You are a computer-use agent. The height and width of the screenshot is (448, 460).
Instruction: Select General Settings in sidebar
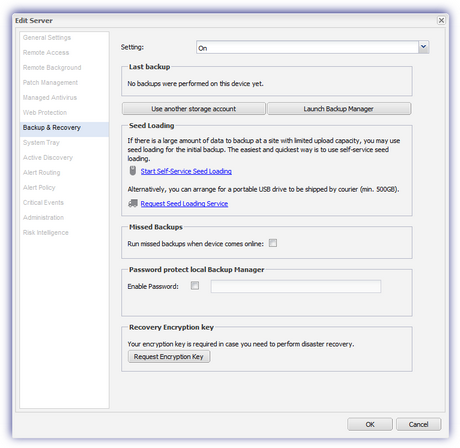pos(47,38)
